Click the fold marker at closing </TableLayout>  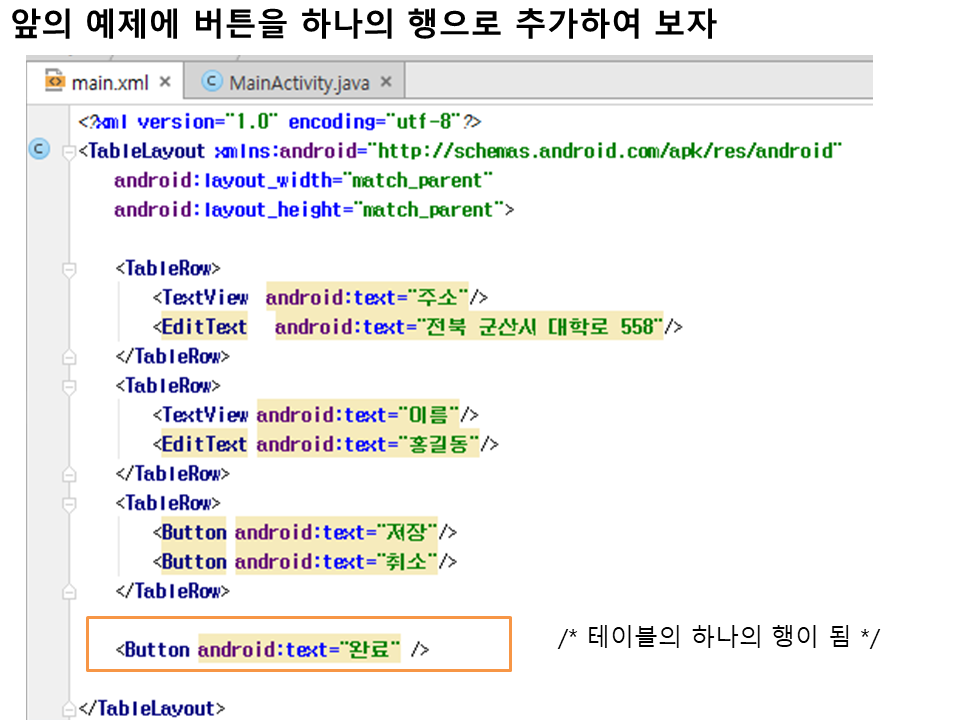(69, 709)
